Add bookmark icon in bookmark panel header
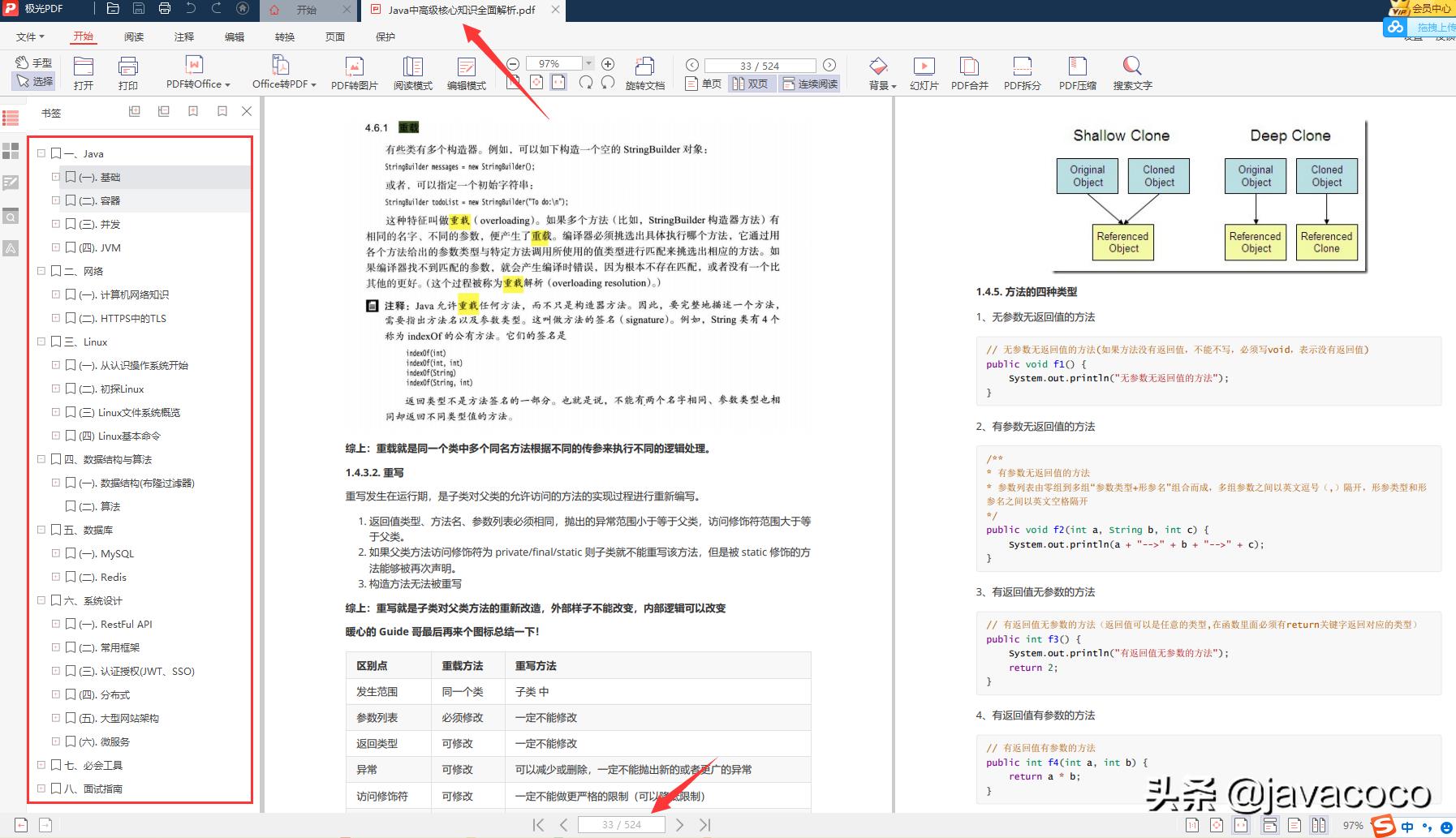This screenshot has height=838, width=1456. coord(193,111)
